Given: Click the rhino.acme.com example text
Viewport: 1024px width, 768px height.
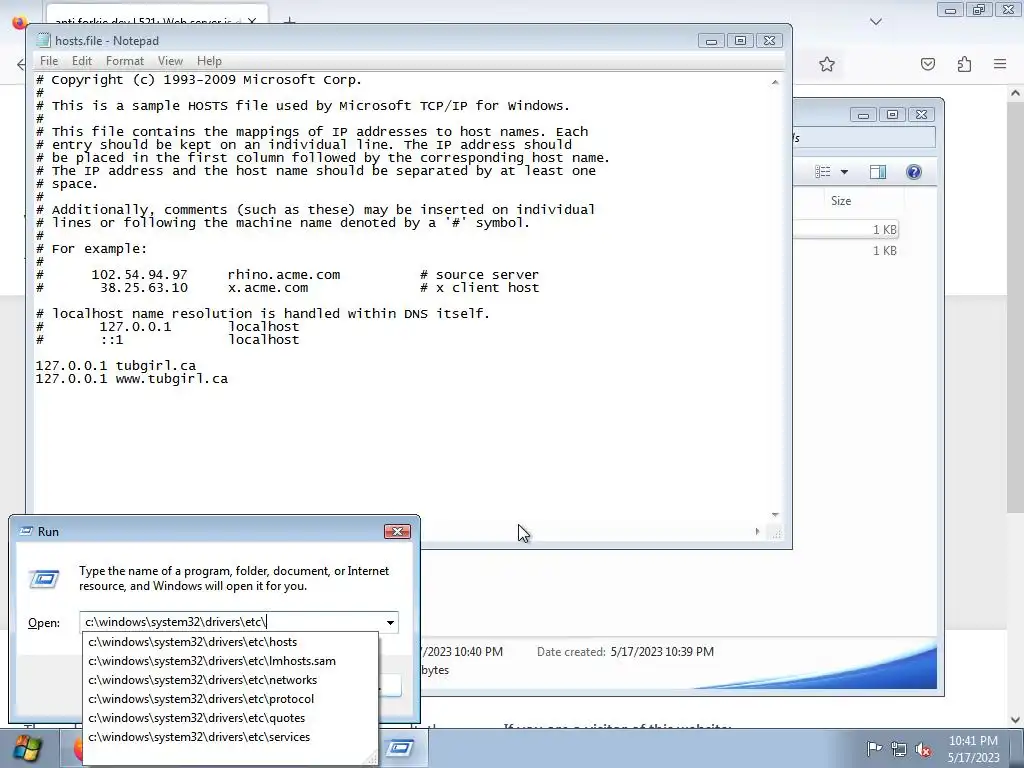Looking at the screenshot, I should (x=283, y=275).
